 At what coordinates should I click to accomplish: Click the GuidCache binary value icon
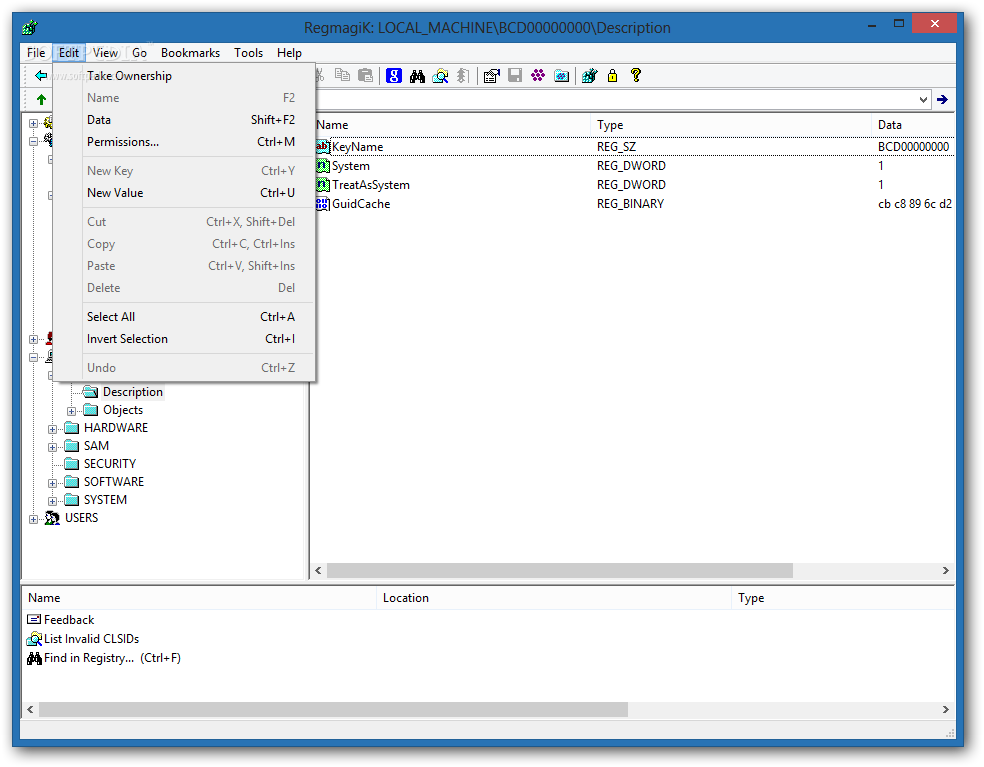[322, 204]
